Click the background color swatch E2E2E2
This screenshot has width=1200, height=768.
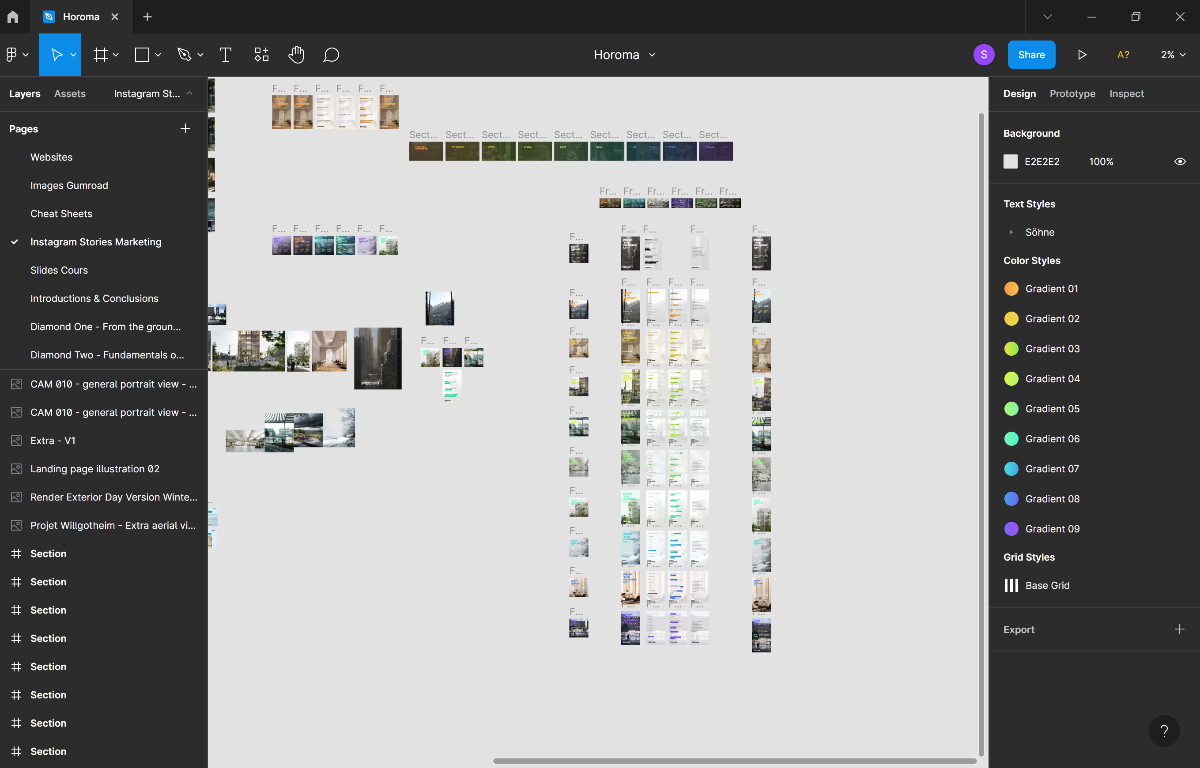1011,161
